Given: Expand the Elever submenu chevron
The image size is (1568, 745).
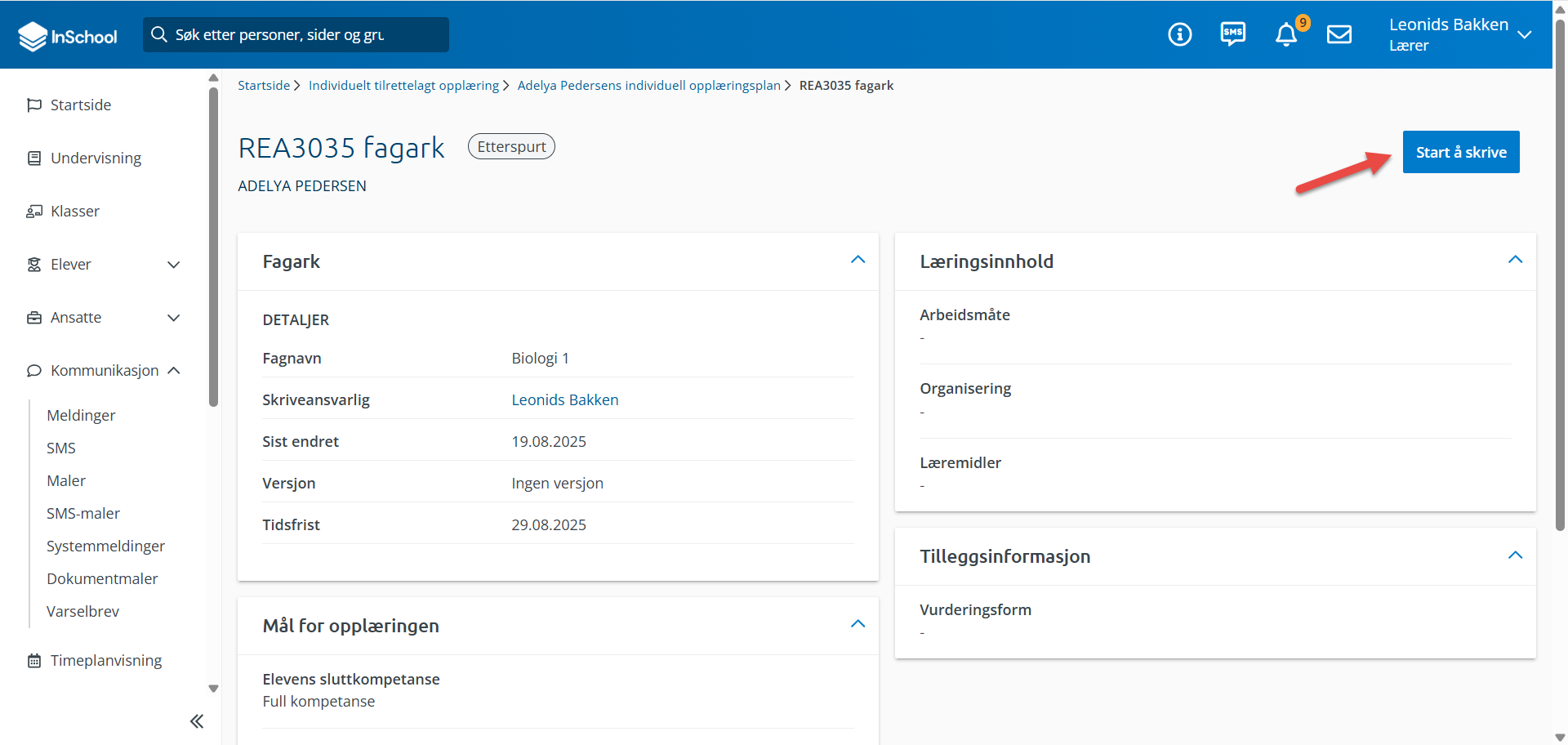Looking at the screenshot, I should coord(173,265).
